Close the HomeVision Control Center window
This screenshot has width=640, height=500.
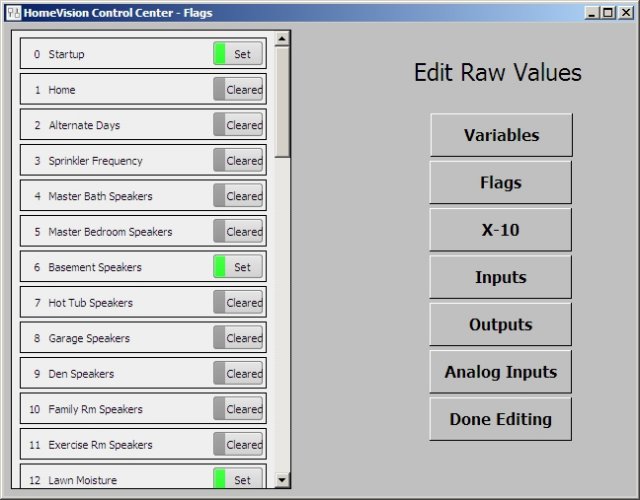tap(626, 13)
